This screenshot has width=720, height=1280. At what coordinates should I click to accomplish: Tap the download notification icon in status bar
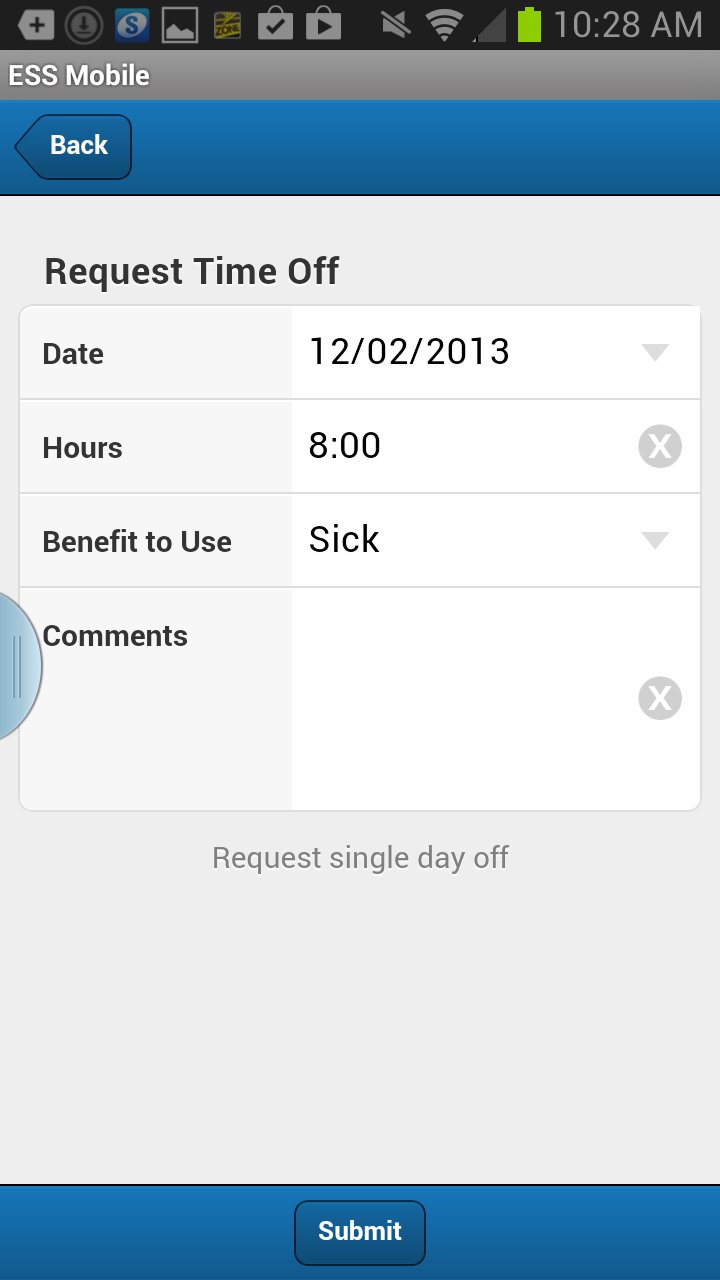point(84,25)
